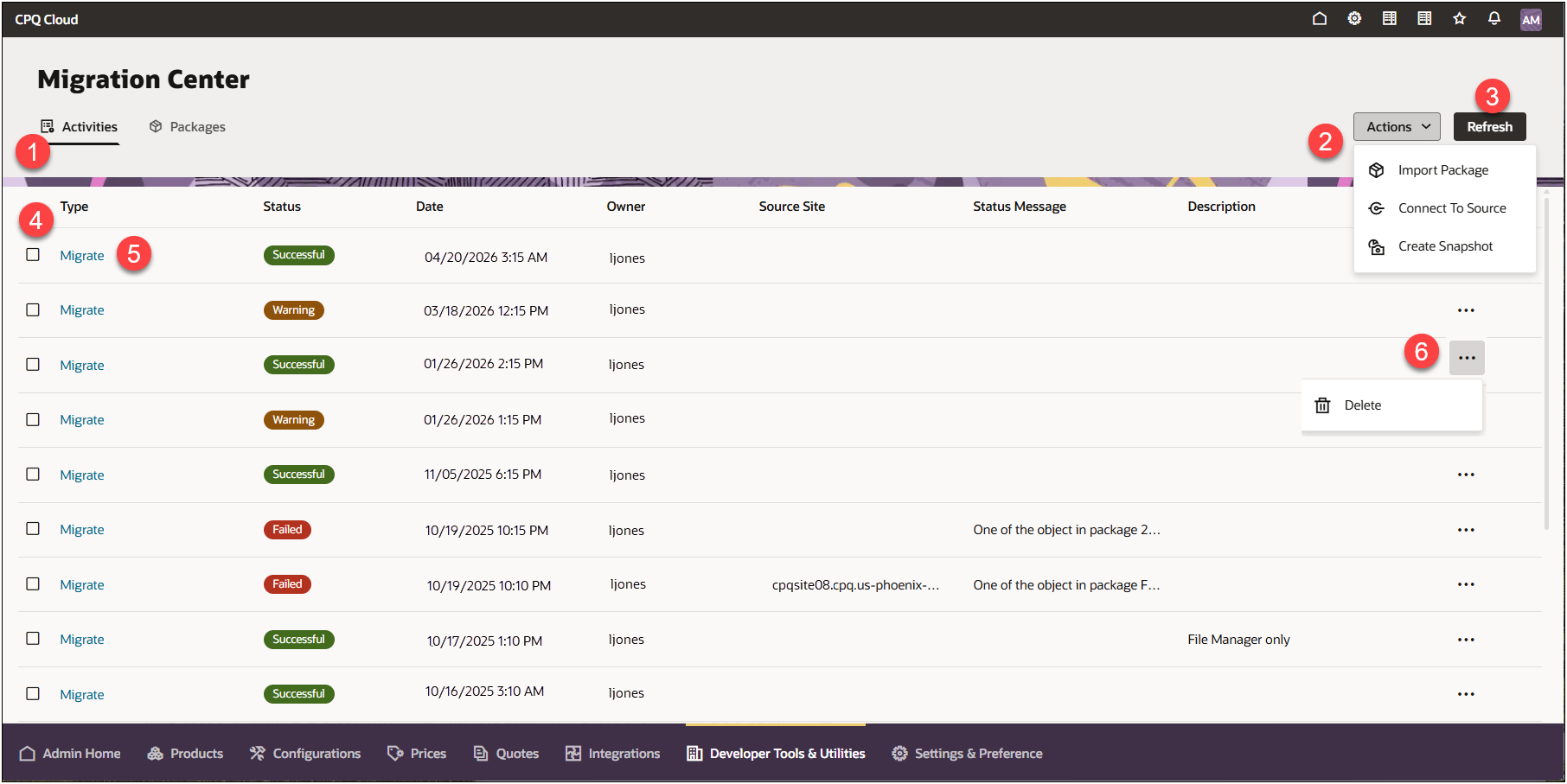
Task: Click 'File Manager only' description
Action: 1238,640
